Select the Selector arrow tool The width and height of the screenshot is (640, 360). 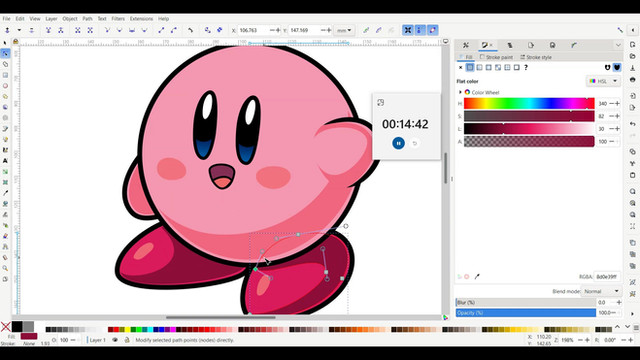point(5,43)
